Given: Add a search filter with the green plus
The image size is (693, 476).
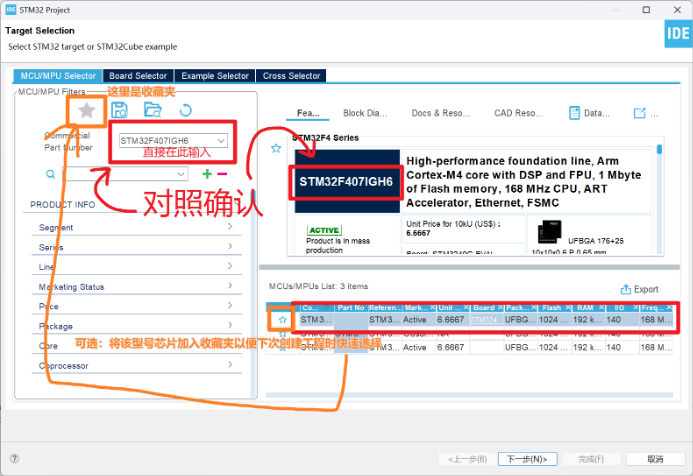Looking at the screenshot, I should (x=207, y=174).
